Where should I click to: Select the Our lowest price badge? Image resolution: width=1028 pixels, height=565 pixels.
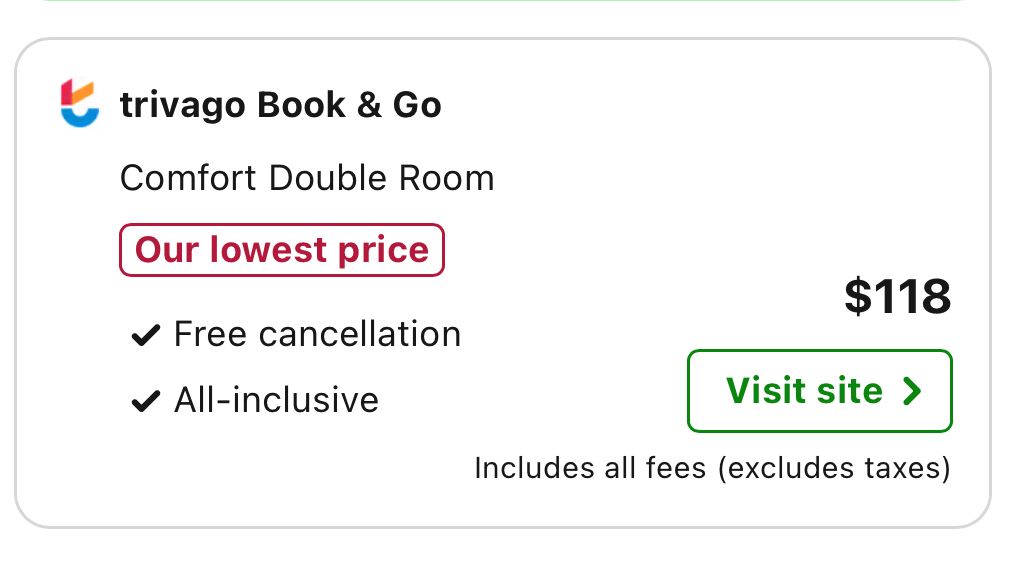pyautogui.click(x=282, y=250)
